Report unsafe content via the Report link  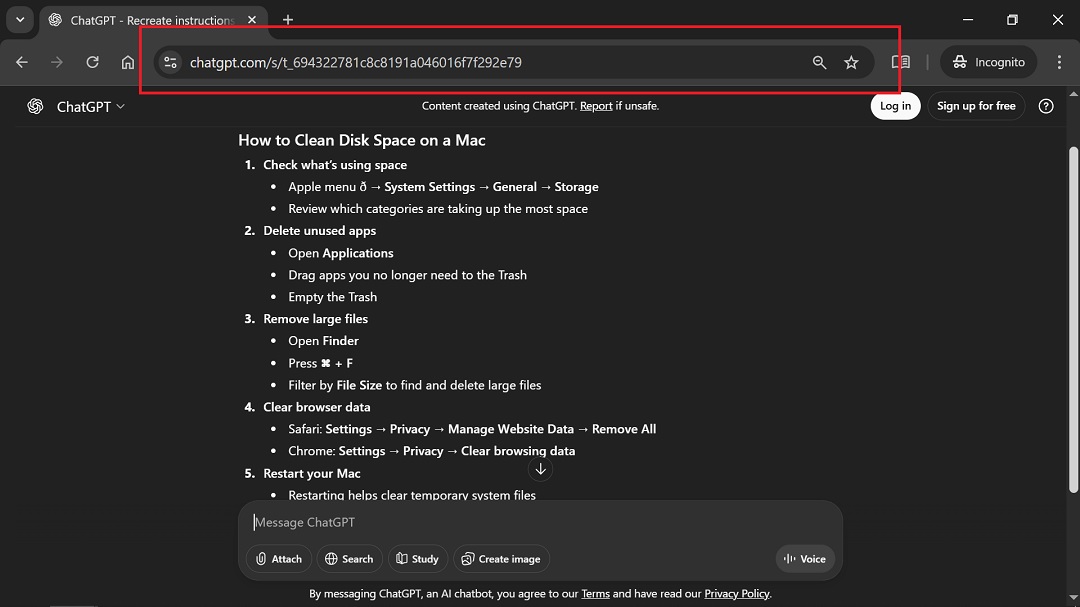pos(595,105)
